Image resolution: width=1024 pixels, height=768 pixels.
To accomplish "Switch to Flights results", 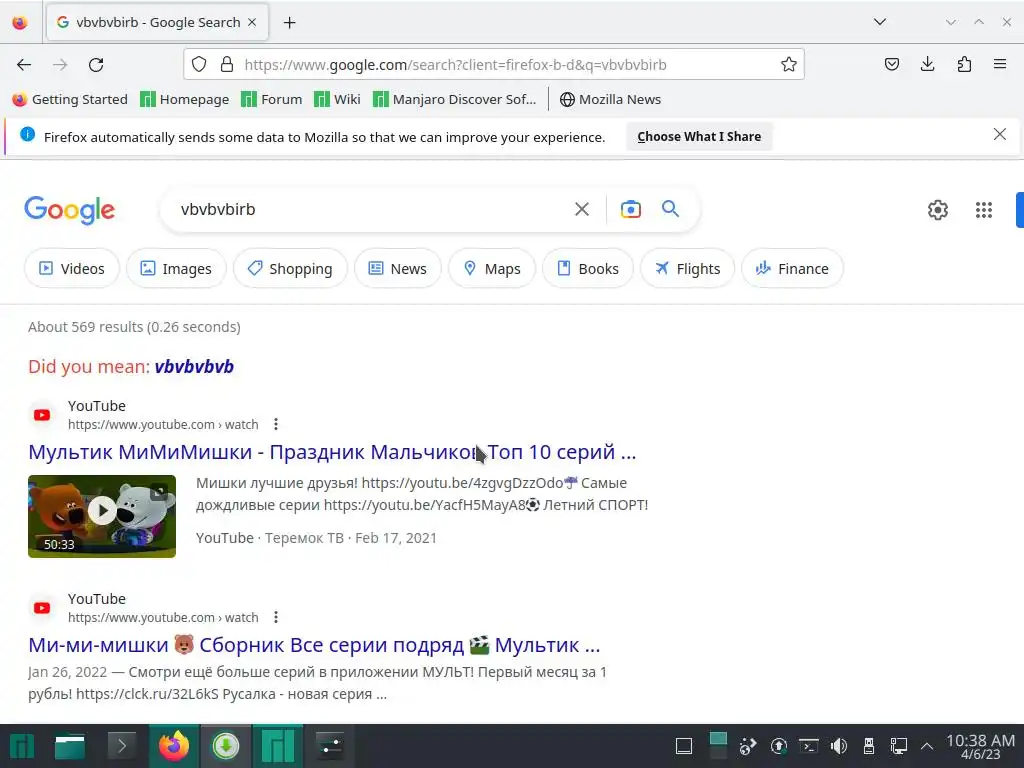I will (687, 268).
